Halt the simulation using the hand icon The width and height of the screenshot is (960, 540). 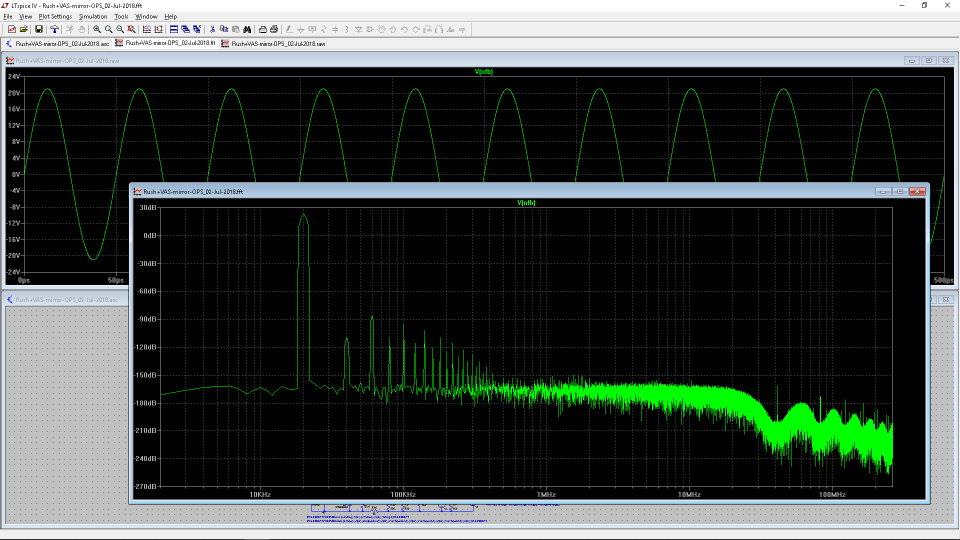pos(81,29)
